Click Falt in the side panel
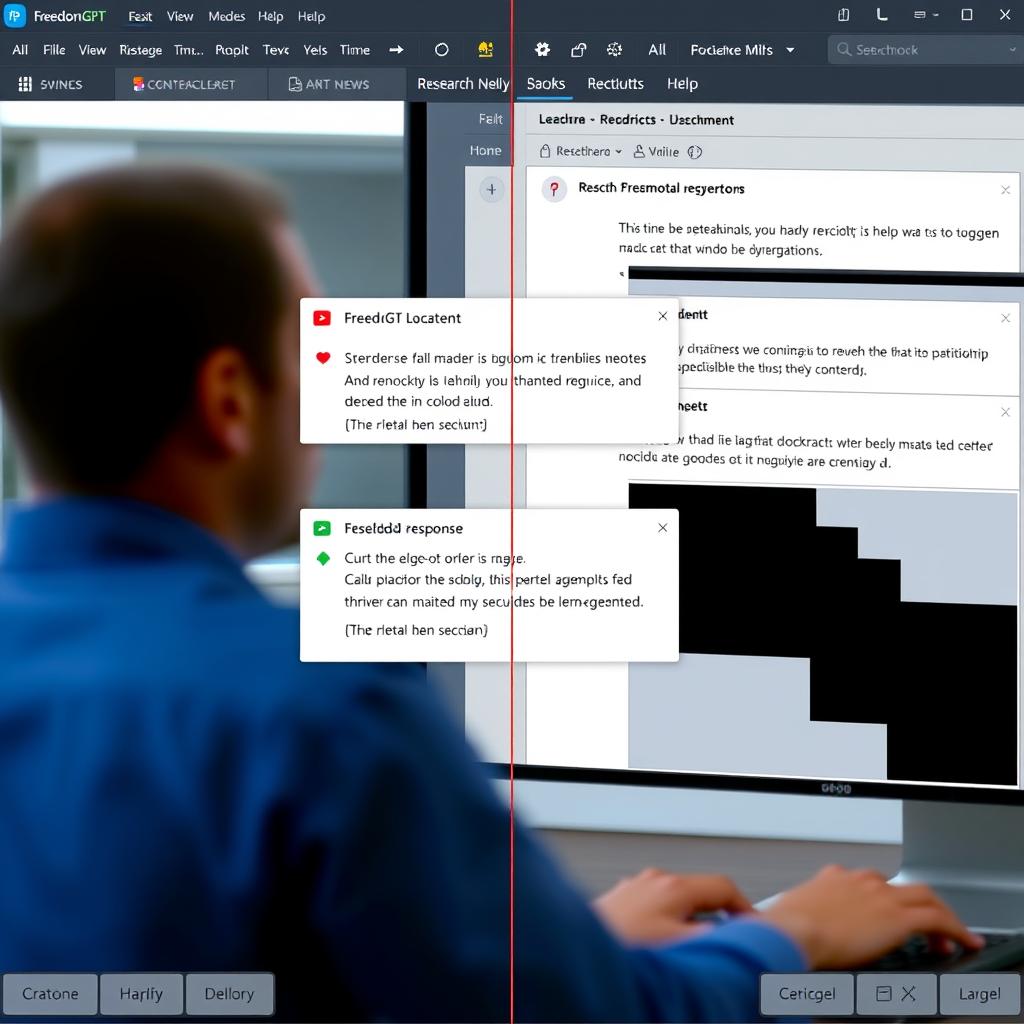Image resolution: width=1024 pixels, height=1024 pixels. point(490,119)
